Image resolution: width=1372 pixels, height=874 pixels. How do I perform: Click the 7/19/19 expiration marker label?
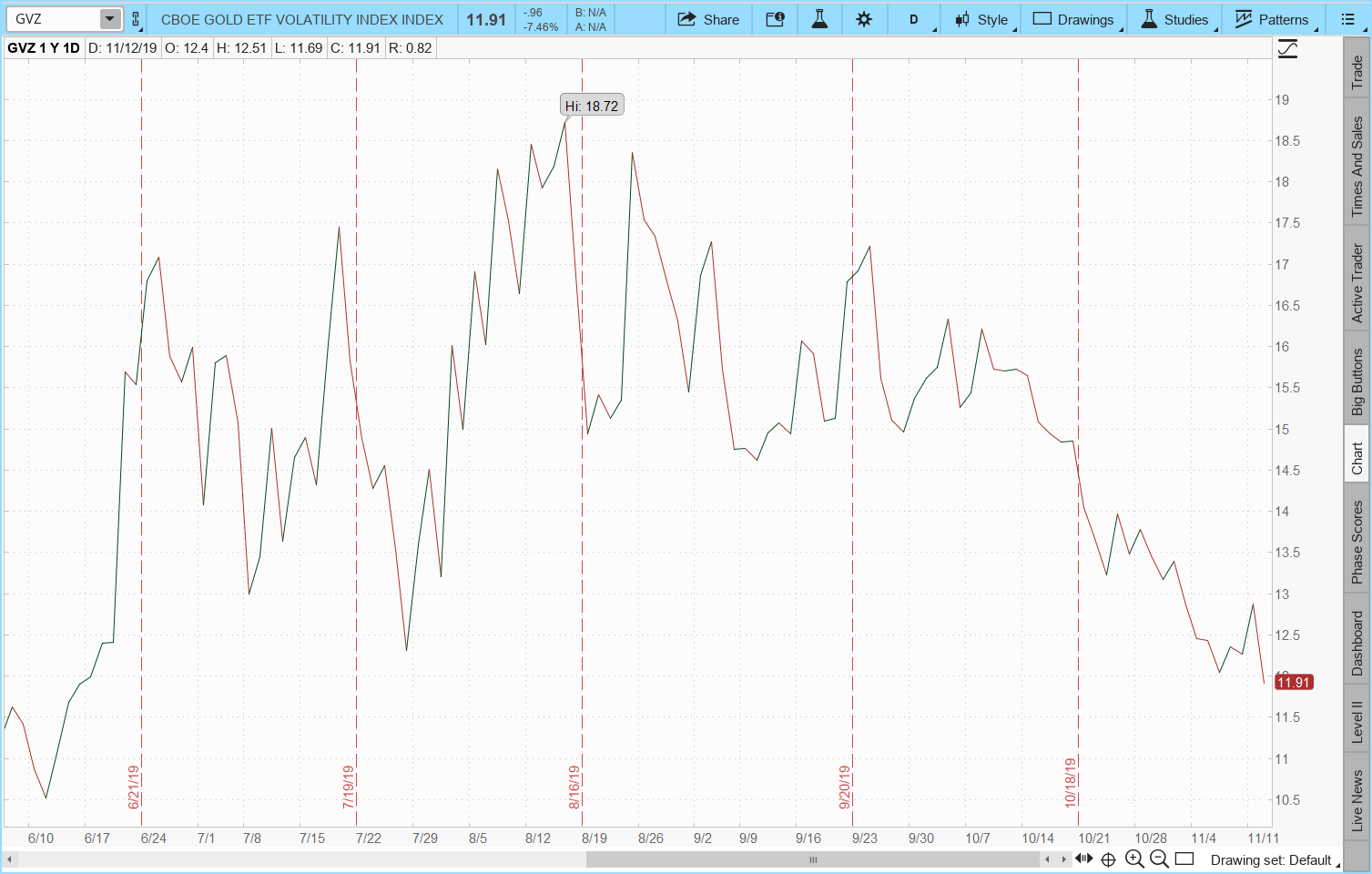tap(349, 788)
